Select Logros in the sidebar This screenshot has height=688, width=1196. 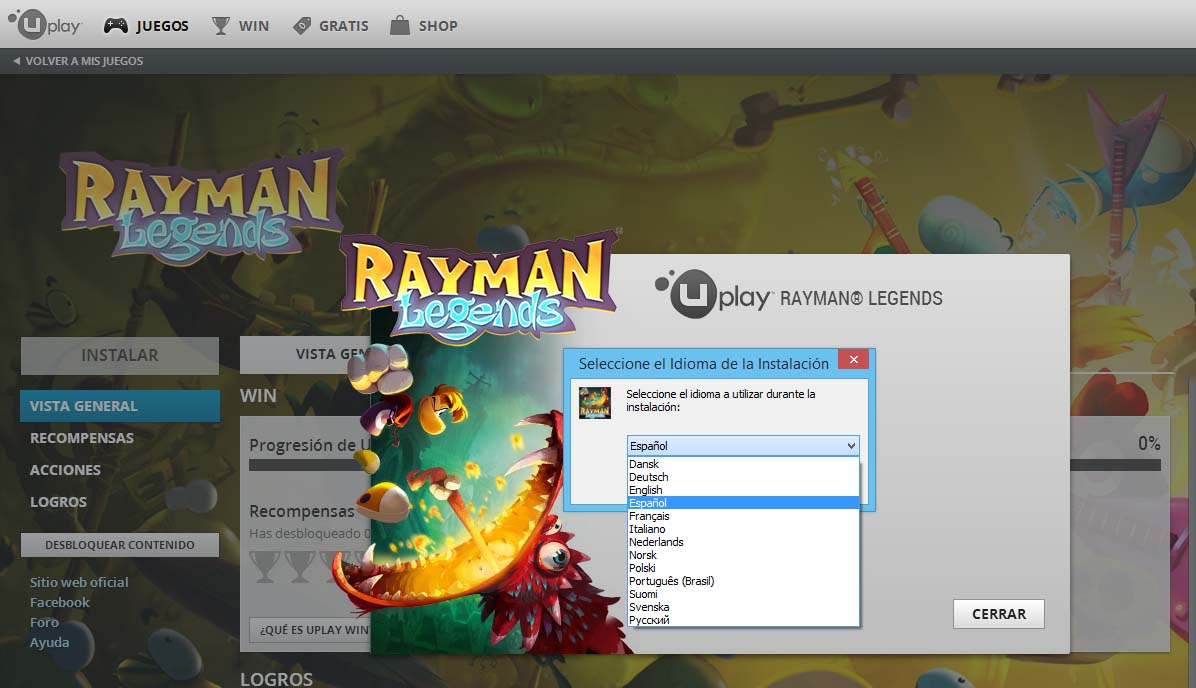tap(58, 502)
